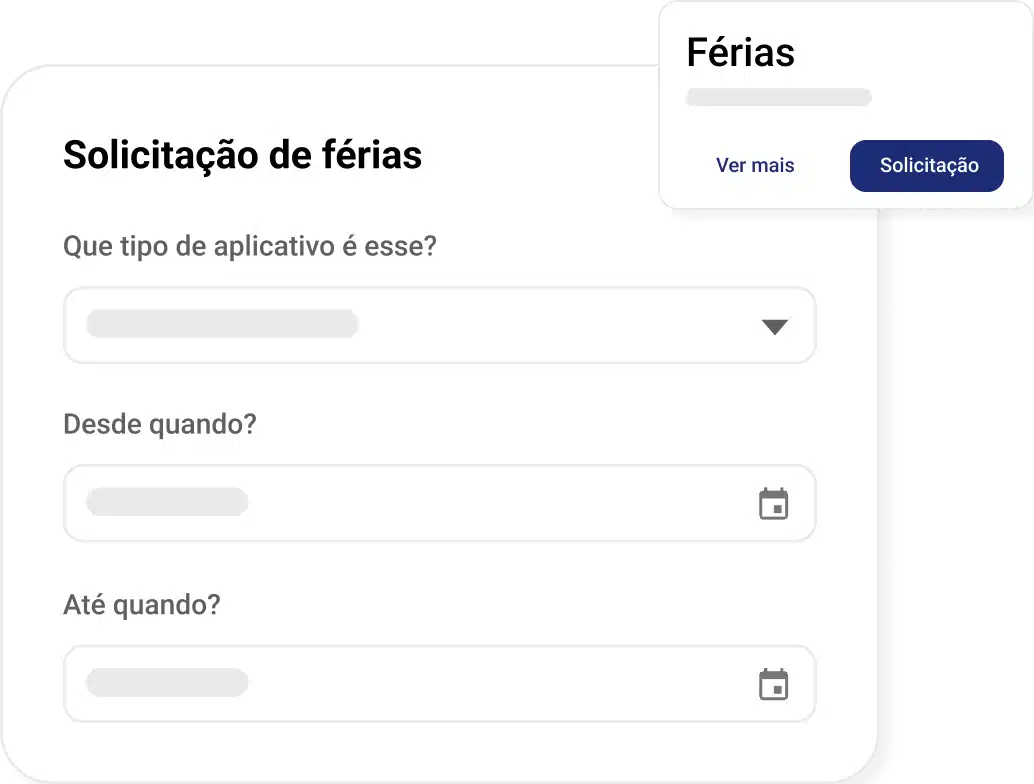The height and width of the screenshot is (784, 1034).
Task: Click the Solicitação de férias heading
Action: point(242,155)
